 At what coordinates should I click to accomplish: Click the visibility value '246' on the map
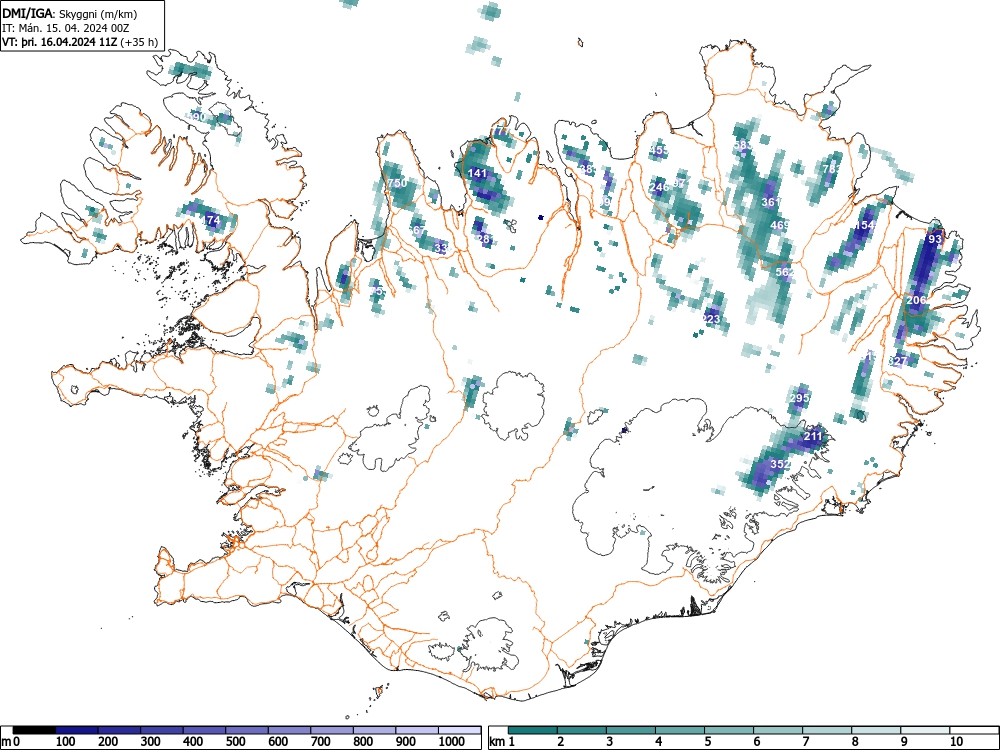[659, 187]
